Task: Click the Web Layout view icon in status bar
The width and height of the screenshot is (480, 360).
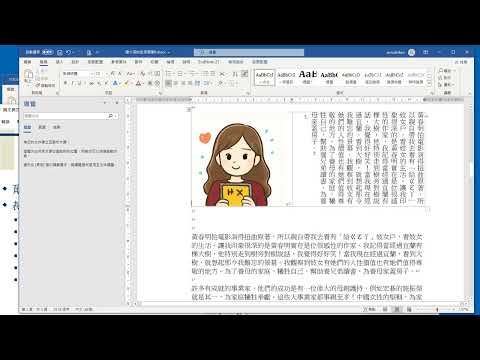Action: (x=409, y=309)
